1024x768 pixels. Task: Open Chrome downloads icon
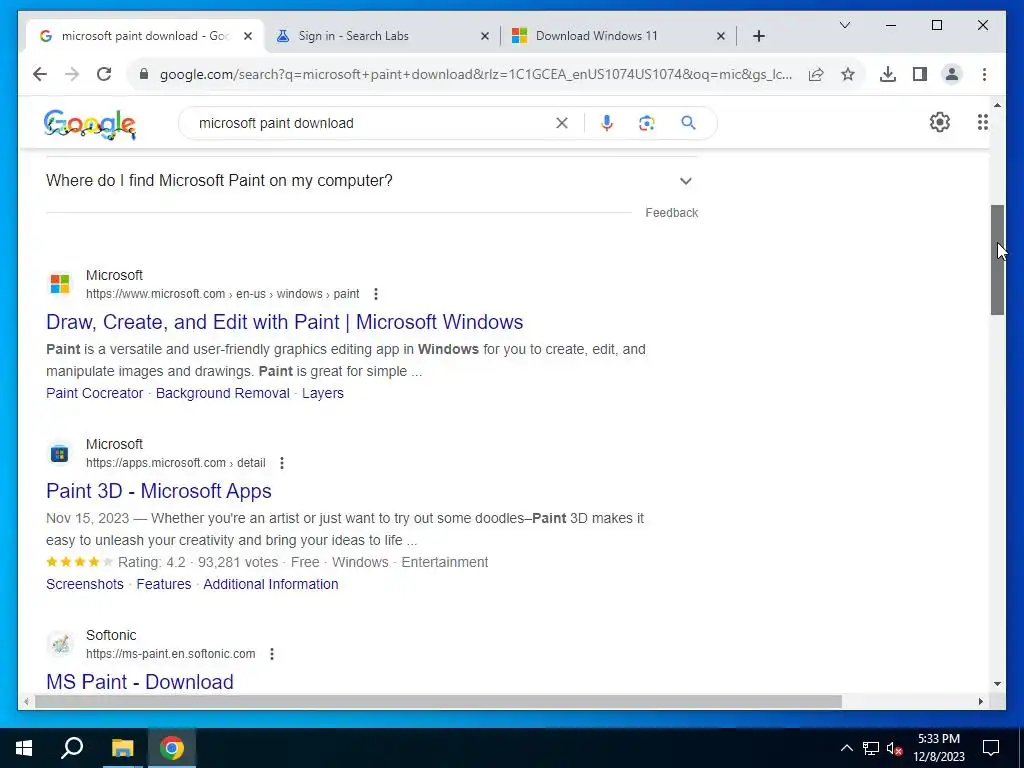pos(888,74)
